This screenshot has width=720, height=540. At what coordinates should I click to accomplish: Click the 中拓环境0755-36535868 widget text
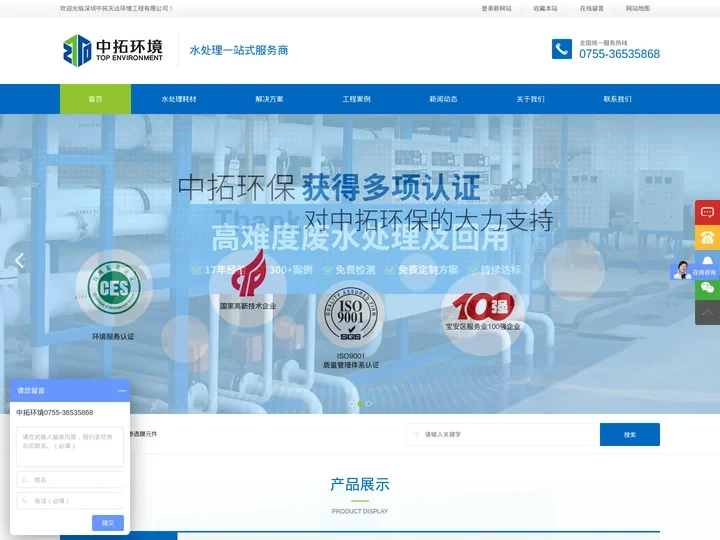pyautogui.click(x=55, y=412)
